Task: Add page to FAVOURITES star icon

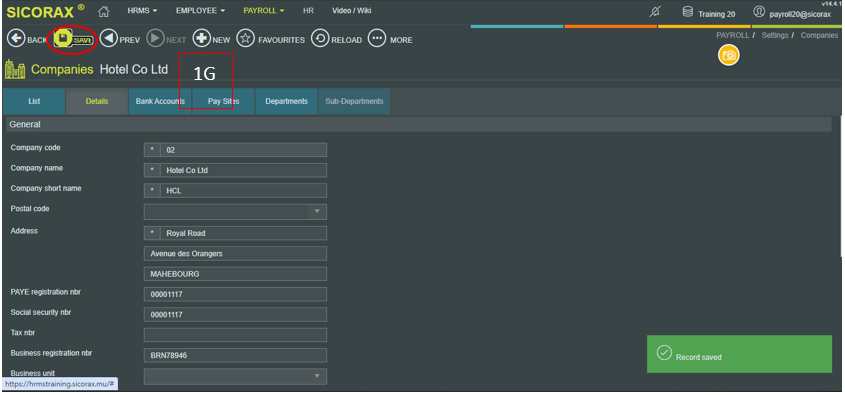Action: pos(246,39)
